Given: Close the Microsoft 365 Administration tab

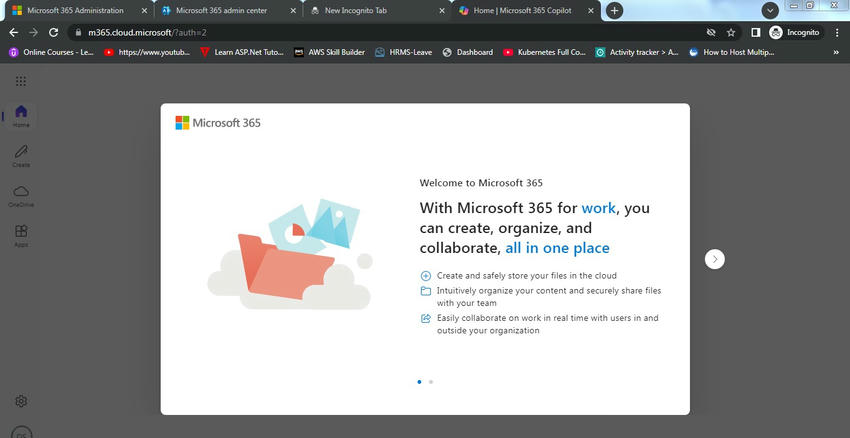Looking at the screenshot, I should tap(144, 10).
